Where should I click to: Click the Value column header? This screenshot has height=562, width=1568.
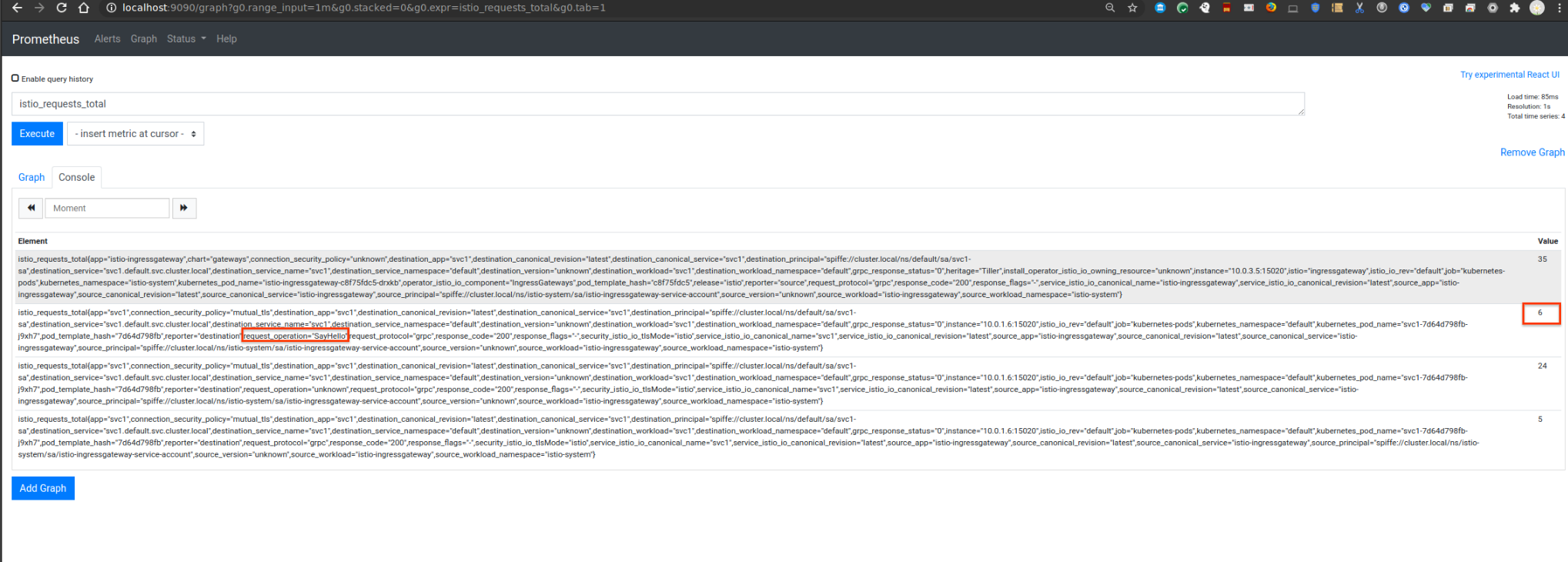pyautogui.click(x=1547, y=241)
